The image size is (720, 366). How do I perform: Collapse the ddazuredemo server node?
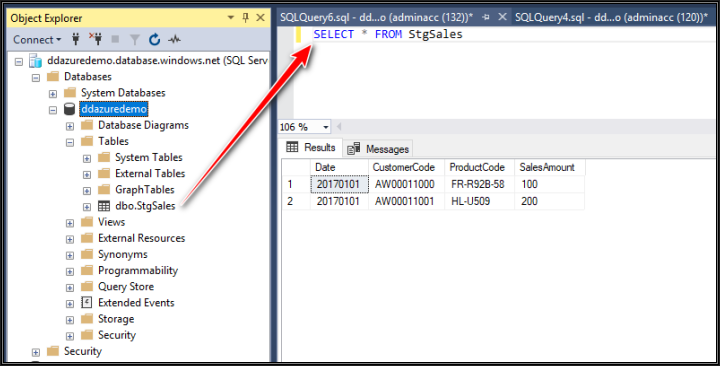pos(19,62)
